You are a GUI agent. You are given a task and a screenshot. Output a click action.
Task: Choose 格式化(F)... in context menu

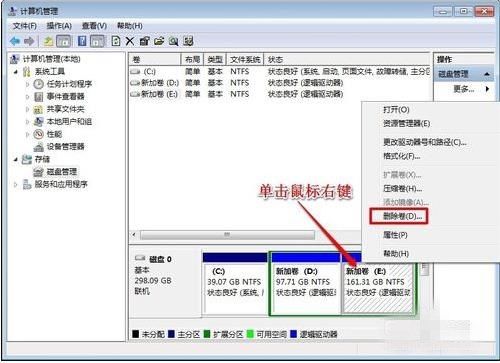pos(402,156)
